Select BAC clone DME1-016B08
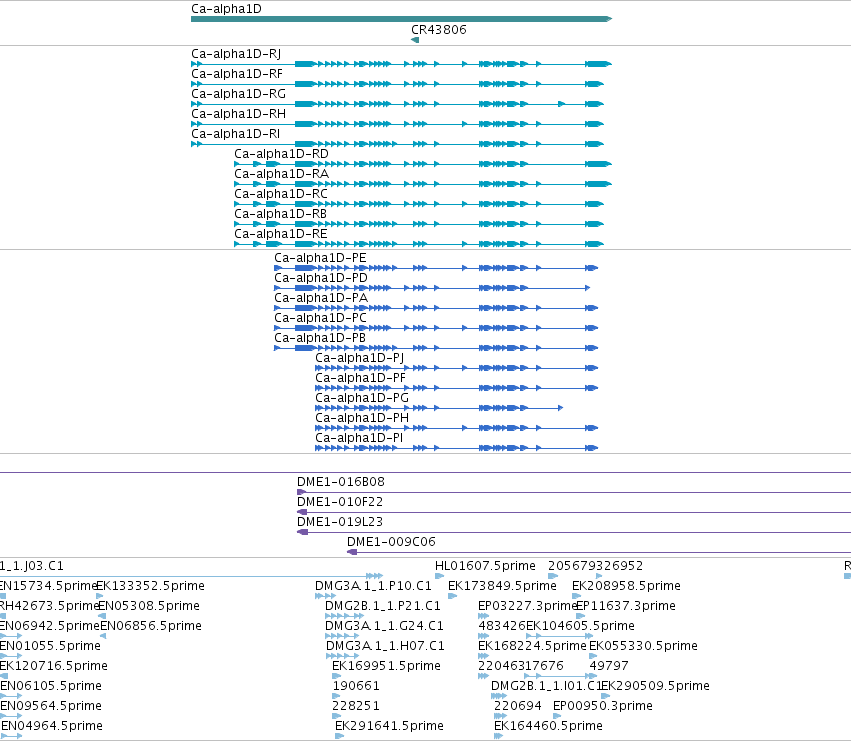 tap(340, 482)
